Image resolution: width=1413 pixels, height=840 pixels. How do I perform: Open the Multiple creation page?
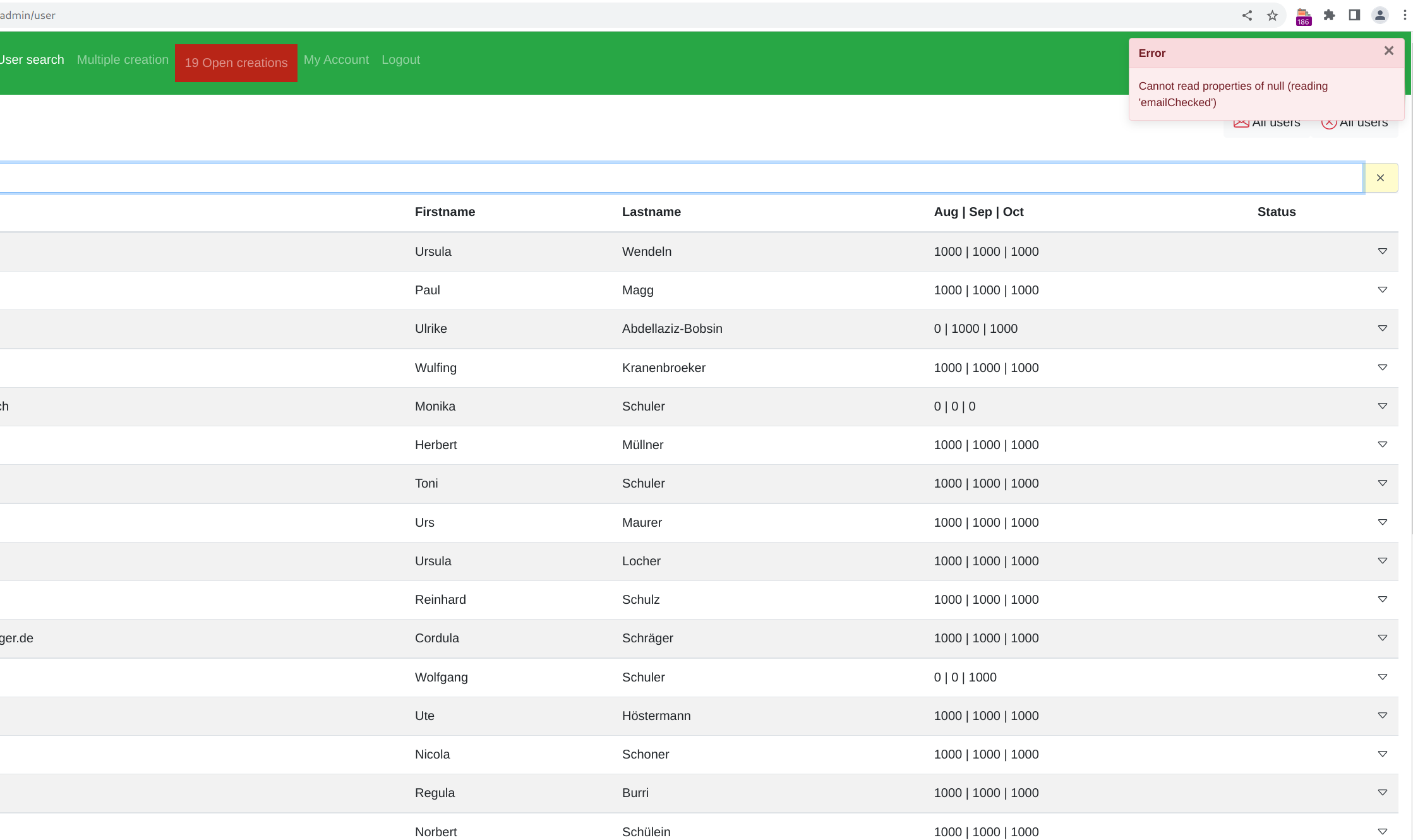(x=123, y=60)
